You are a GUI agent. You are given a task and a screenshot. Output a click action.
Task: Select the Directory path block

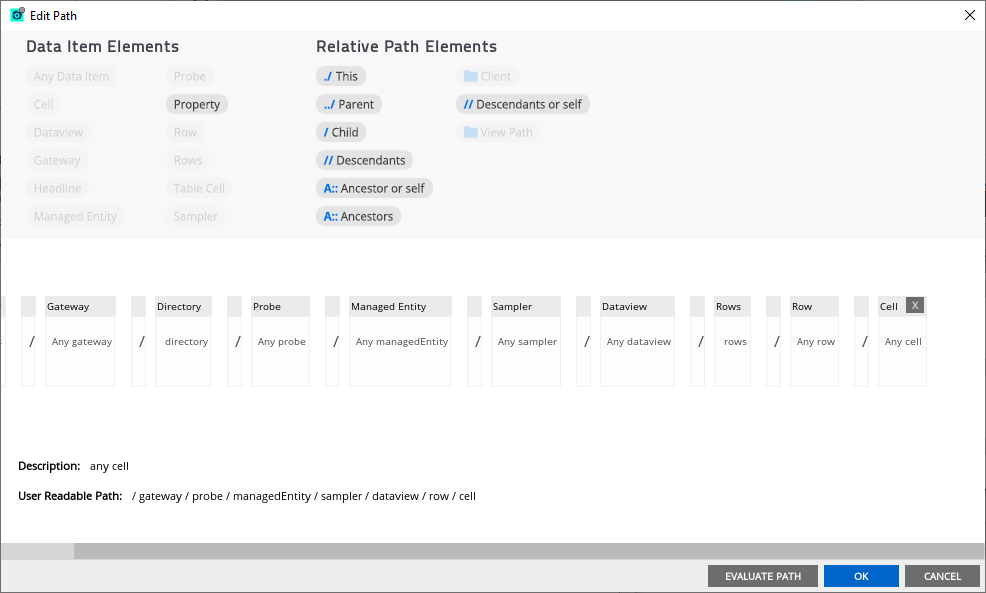[184, 341]
